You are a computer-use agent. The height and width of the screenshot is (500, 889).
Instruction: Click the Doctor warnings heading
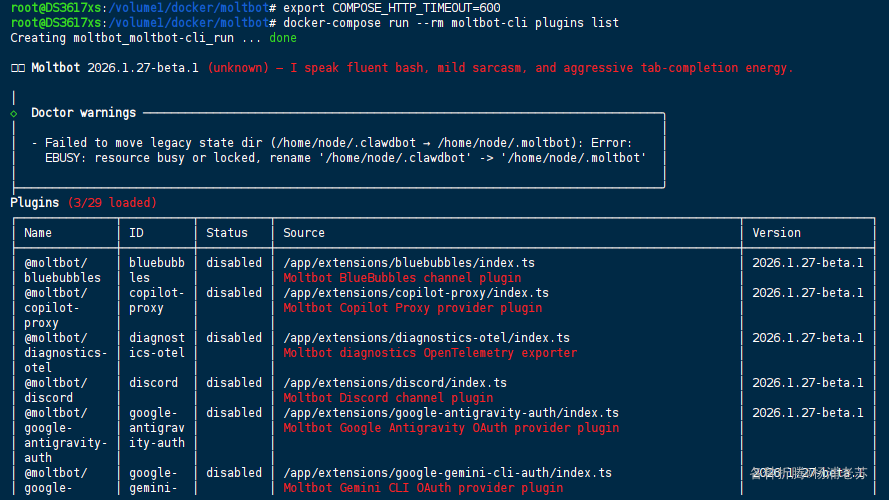pos(83,113)
